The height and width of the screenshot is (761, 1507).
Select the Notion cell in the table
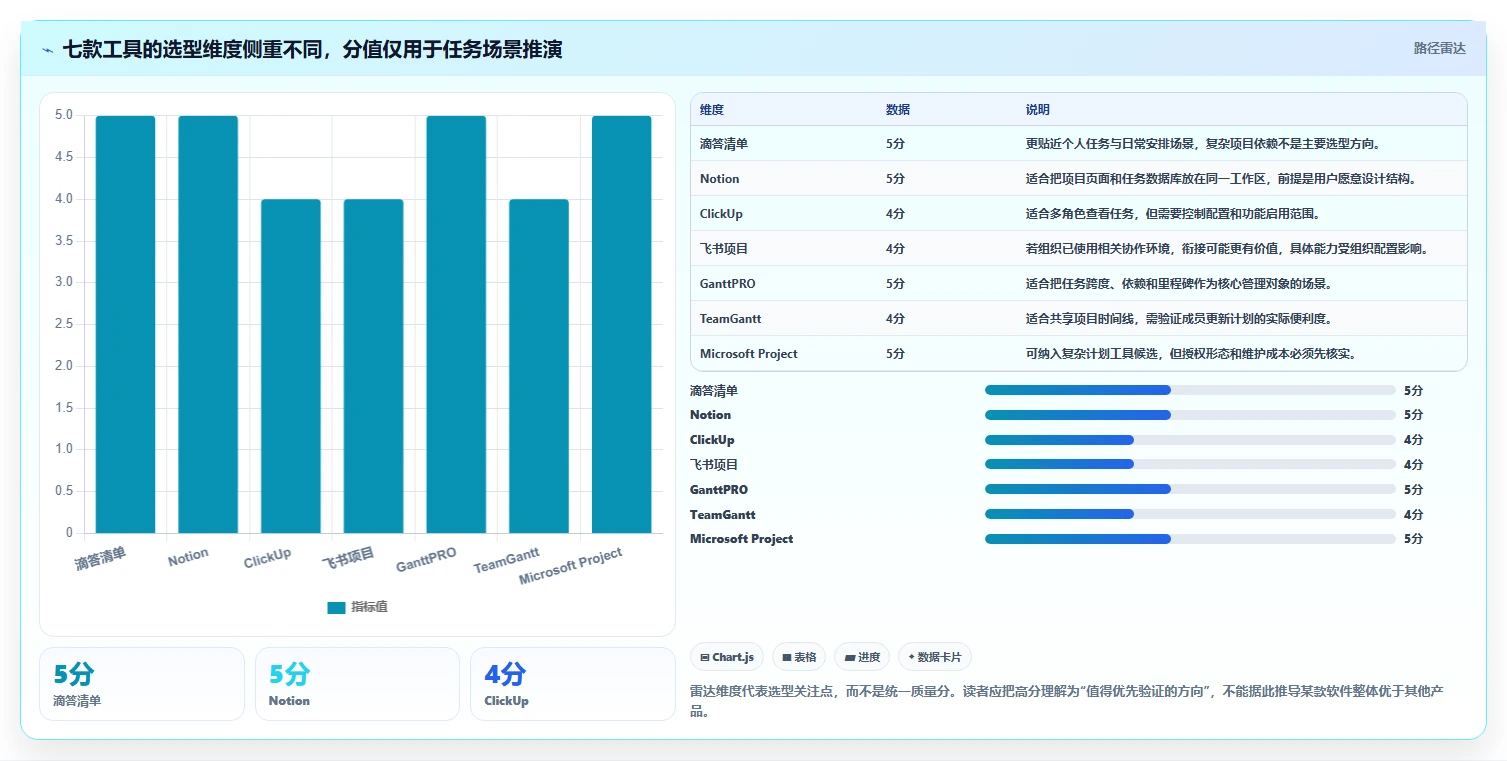[x=720, y=179]
